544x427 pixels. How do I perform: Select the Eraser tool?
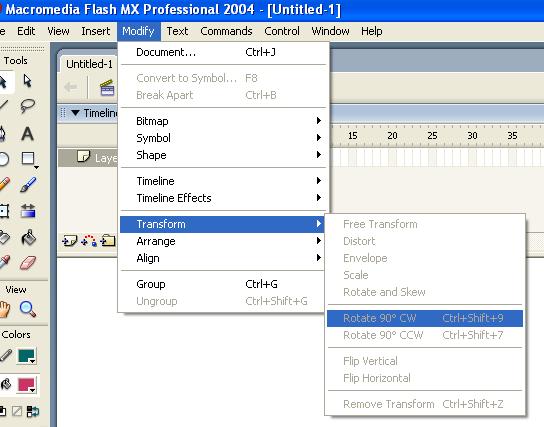28,263
